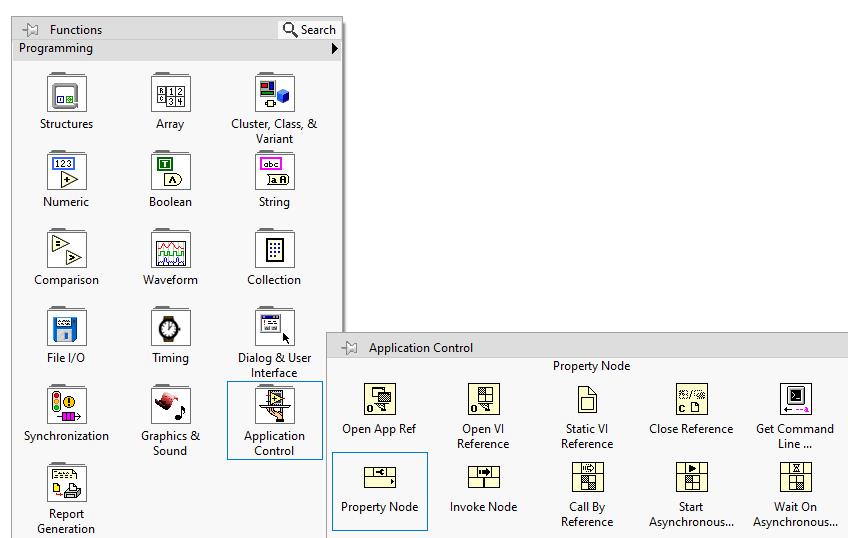Open the Waveform palette
The width and height of the screenshot is (848, 538).
click(x=170, y=249)
